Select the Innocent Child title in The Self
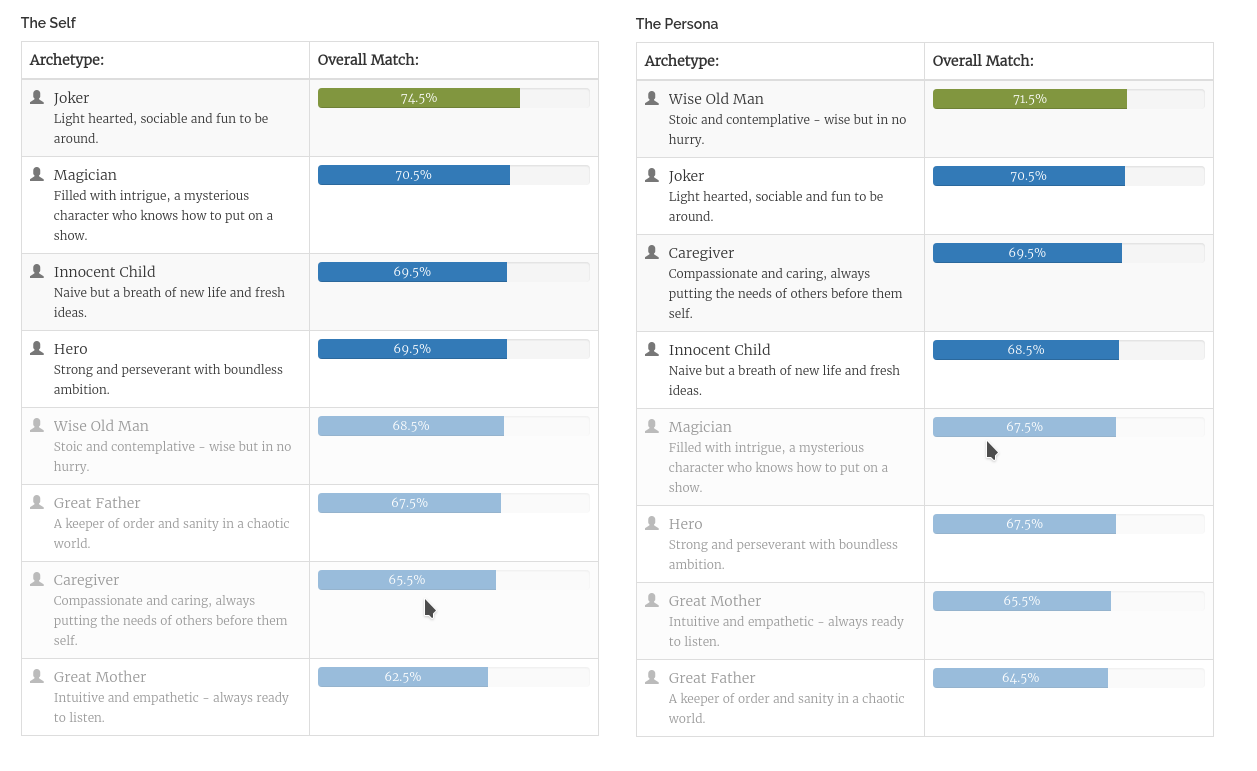This screenshot has width=1257, height=771. [104, 272]
